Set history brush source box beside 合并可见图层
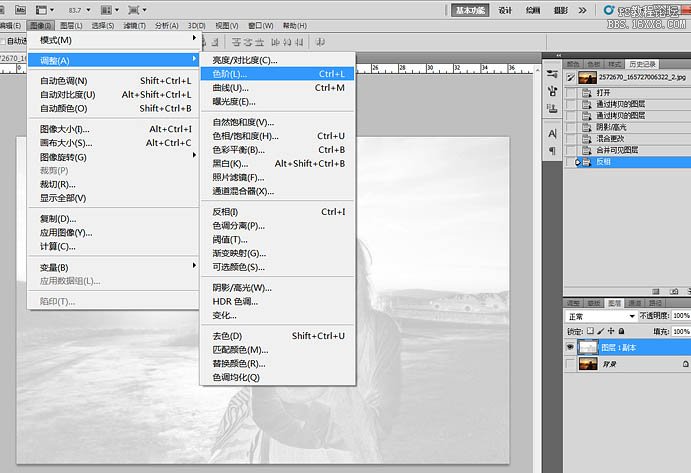The width and height of the screenshot is (691, 473). pos(571,150)
